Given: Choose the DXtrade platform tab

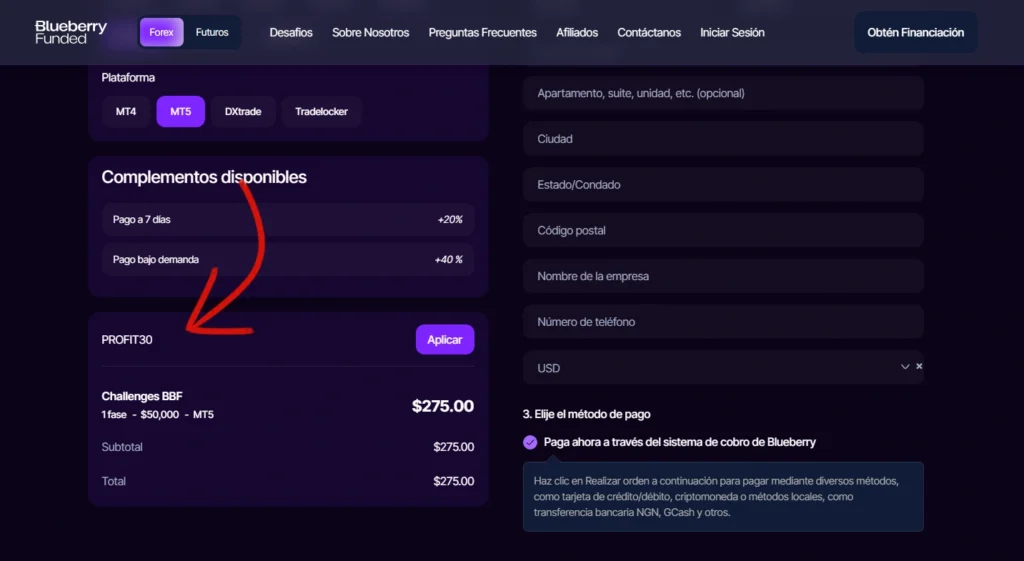Looking at the screenshot, I should click(242, 112).
